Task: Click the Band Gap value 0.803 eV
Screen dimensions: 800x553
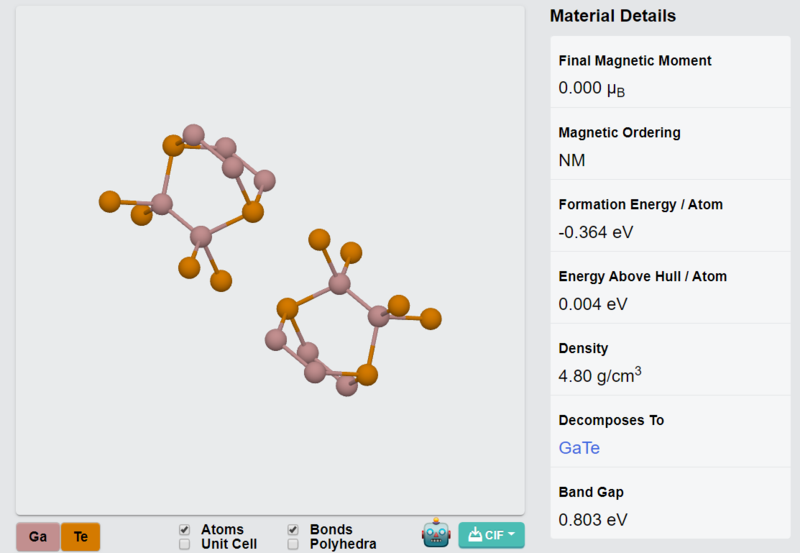Action: (x=593, y=520)
